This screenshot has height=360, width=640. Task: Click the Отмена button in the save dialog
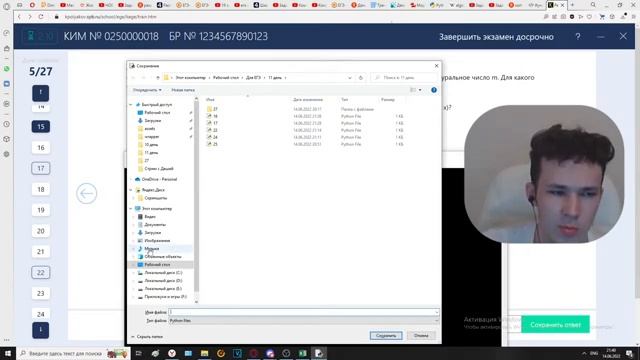(x=421, y=336)
